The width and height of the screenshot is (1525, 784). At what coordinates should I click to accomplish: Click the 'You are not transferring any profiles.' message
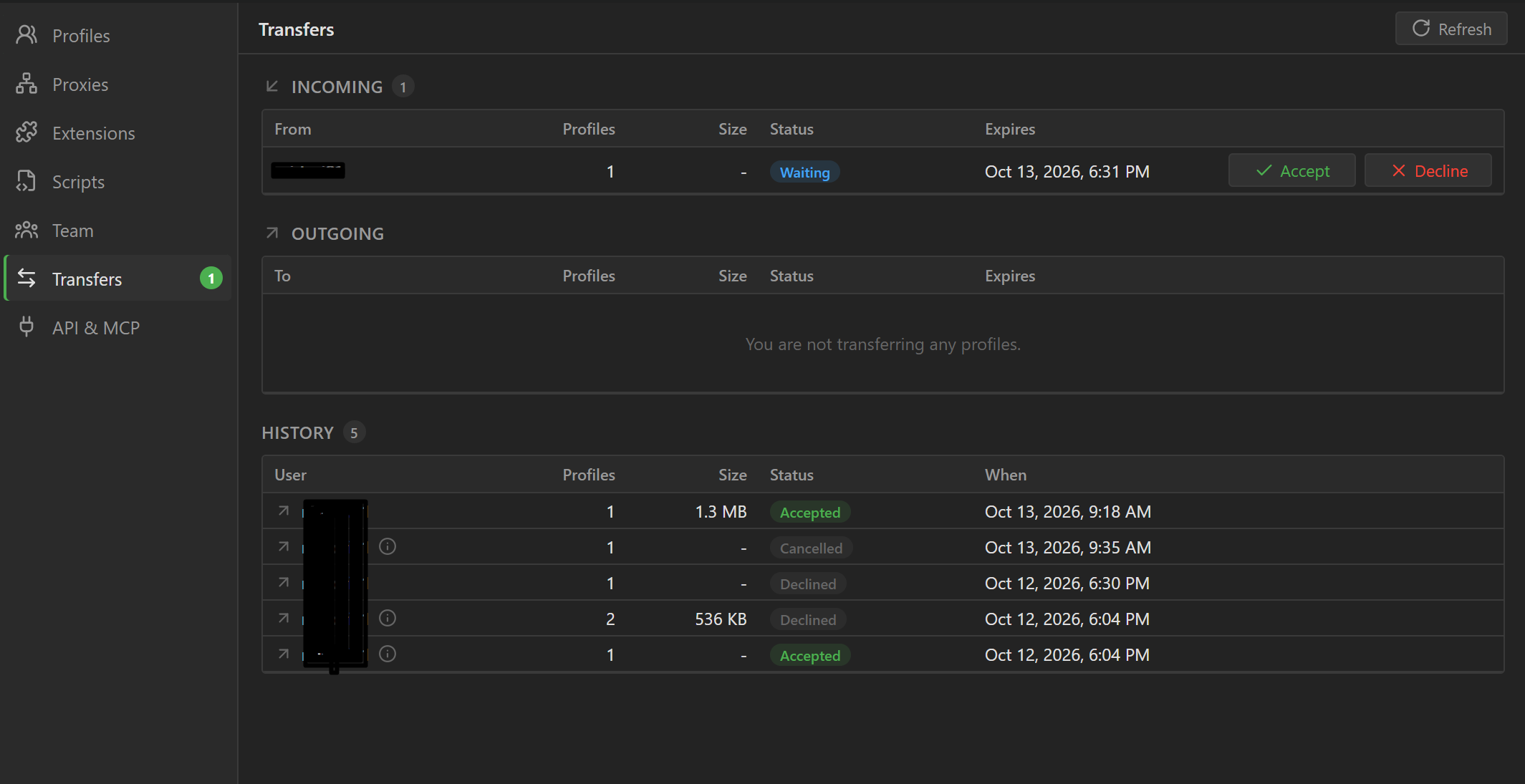882,344
